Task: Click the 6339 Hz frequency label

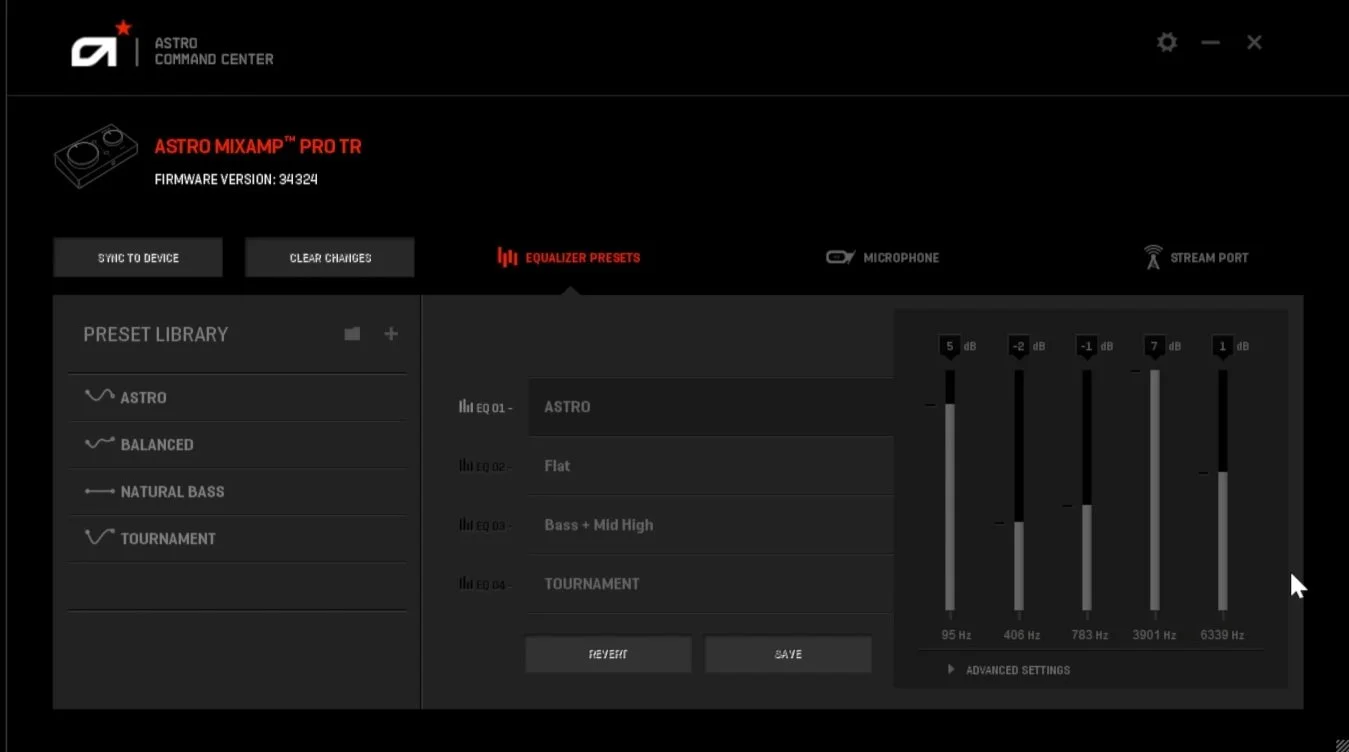Action: pos(1222,635)
